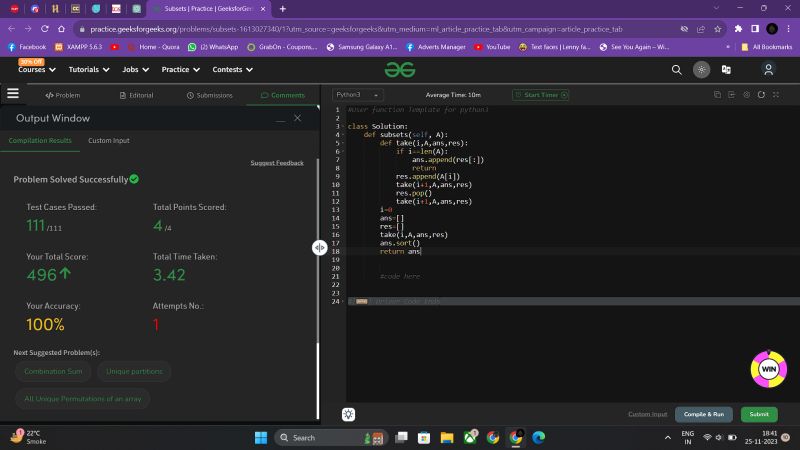The height and width of the screenshot is (450, 800).
Task: Click the lightbulb hint icon
Action: coord(348,414)
